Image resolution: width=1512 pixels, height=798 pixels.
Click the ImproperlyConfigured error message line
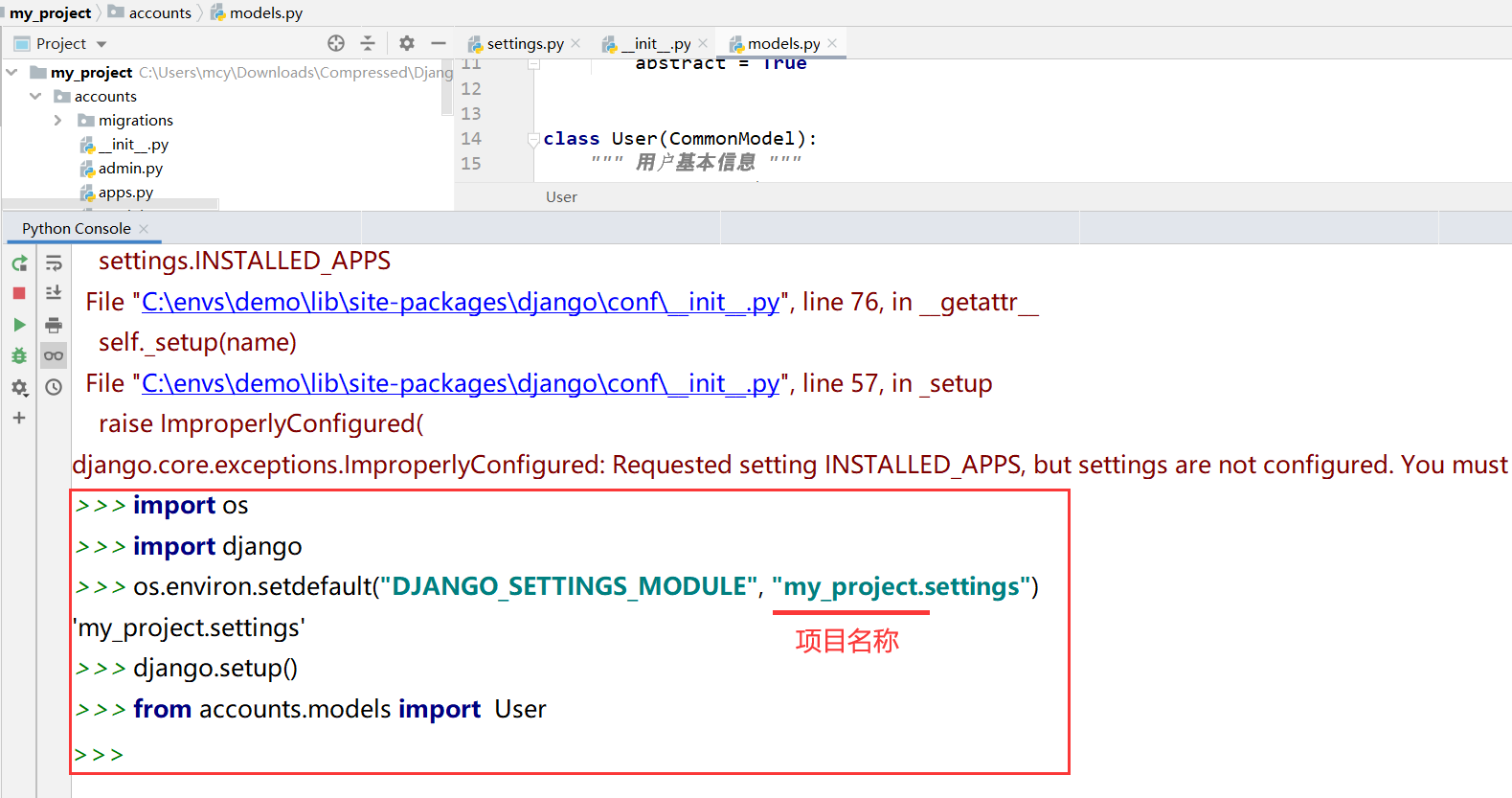(x=790, y=465)
